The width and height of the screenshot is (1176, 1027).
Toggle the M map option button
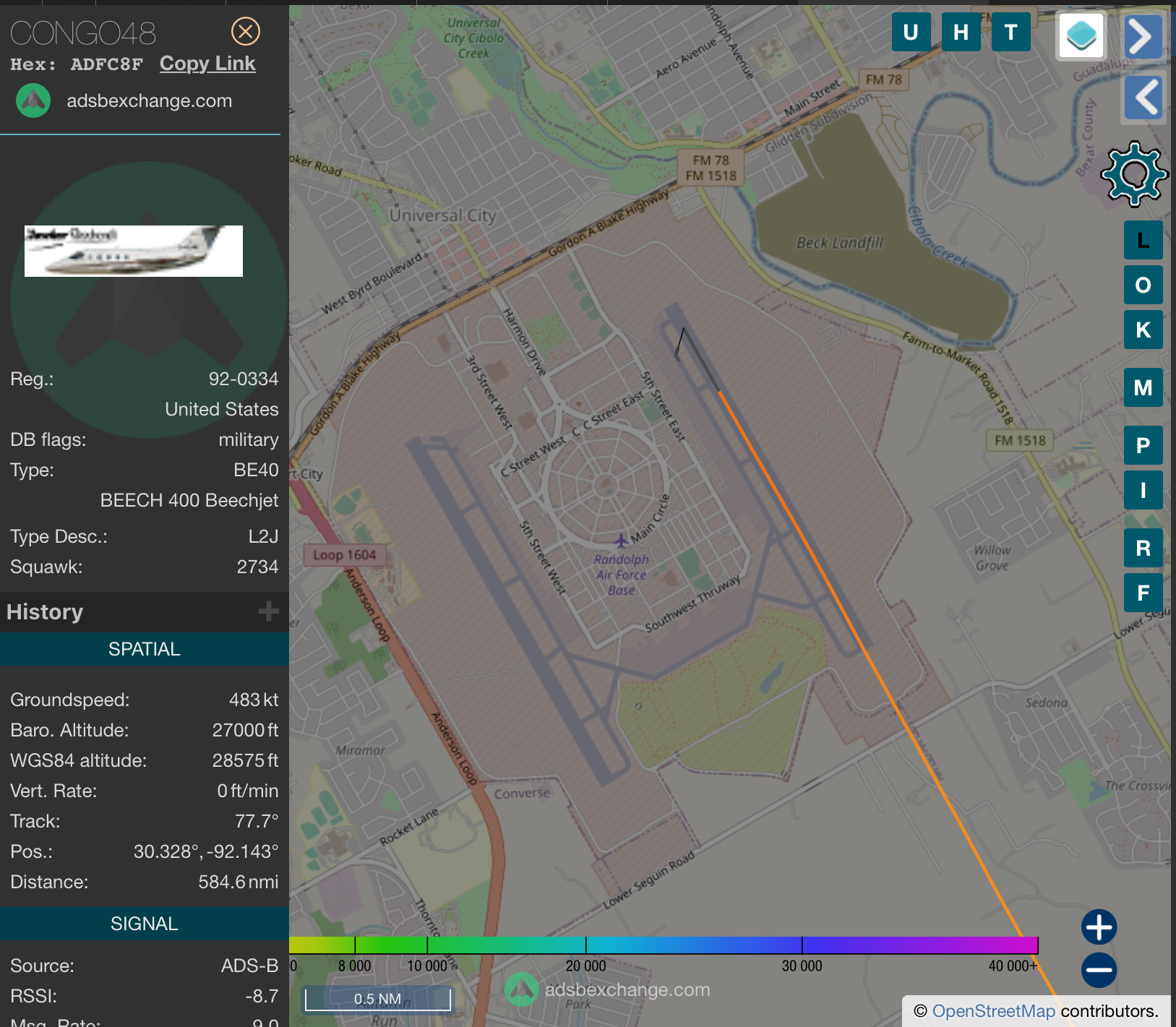(x=1143, y=387)
